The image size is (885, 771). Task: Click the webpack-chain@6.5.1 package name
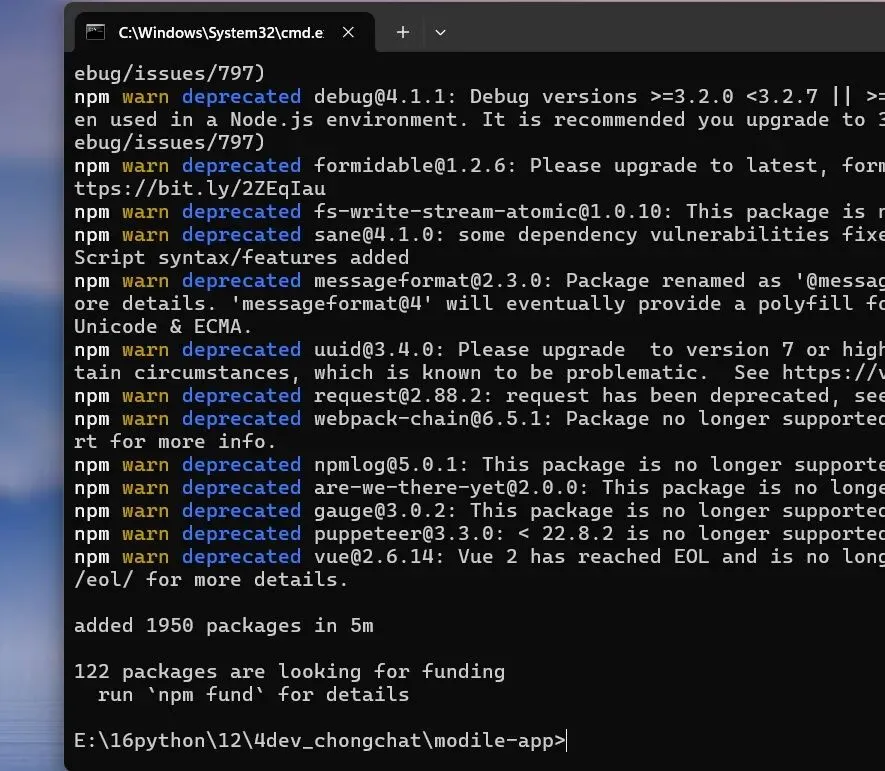(x=432, y=419)
